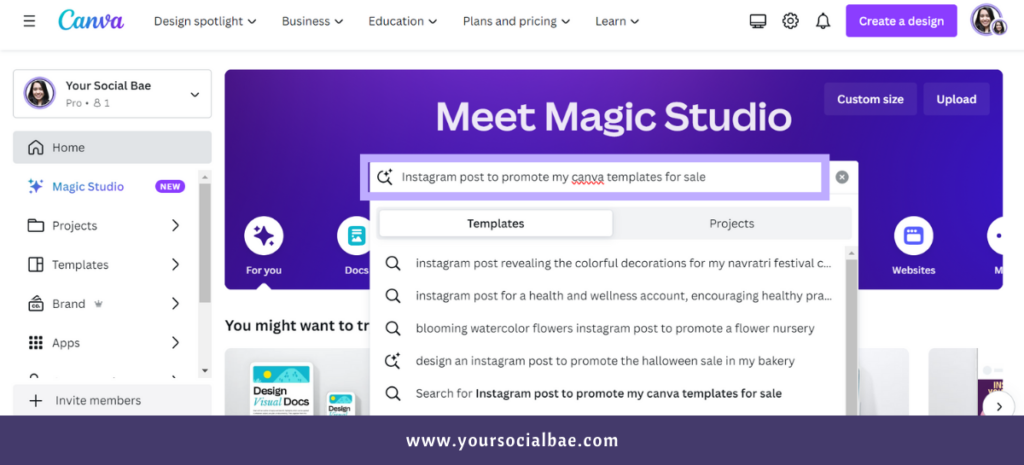
Task: Click the next arrow on the carousel
Action: [999, 406]
